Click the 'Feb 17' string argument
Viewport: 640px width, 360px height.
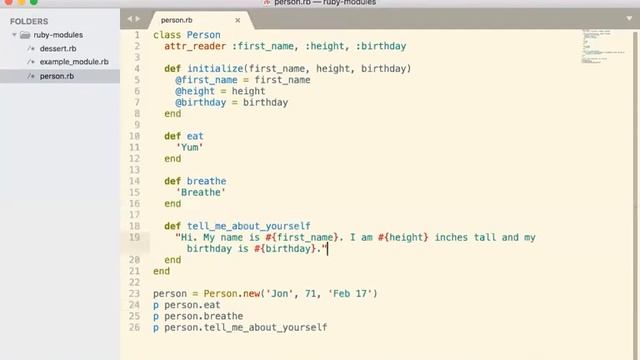(350, 293)
